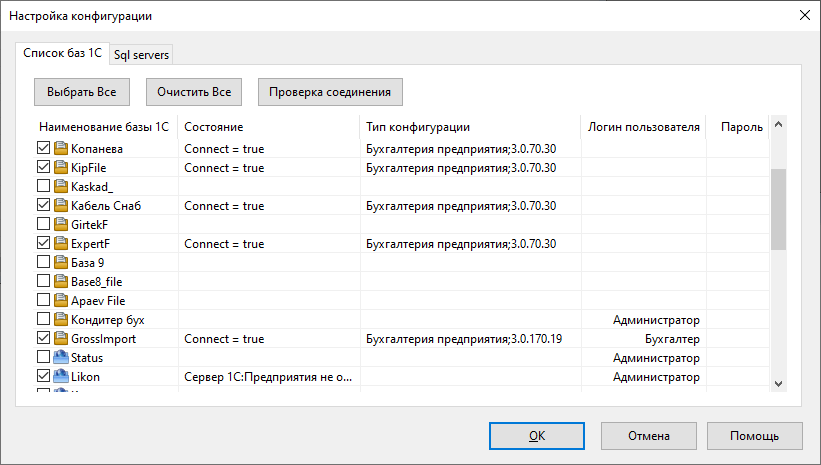Click the Тип конфигурации column header
This screenshot has width=821, height=465.
470,127
